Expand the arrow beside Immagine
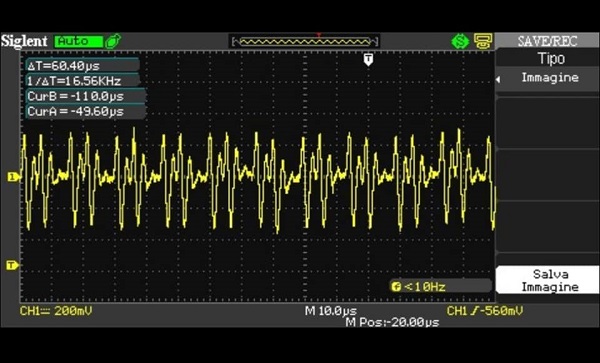 tap(498, 80)
